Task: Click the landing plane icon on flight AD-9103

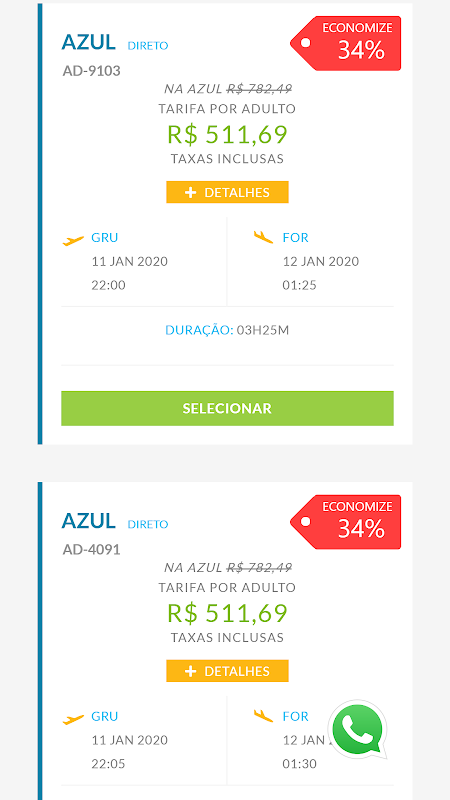Action: tap(263, 237)
